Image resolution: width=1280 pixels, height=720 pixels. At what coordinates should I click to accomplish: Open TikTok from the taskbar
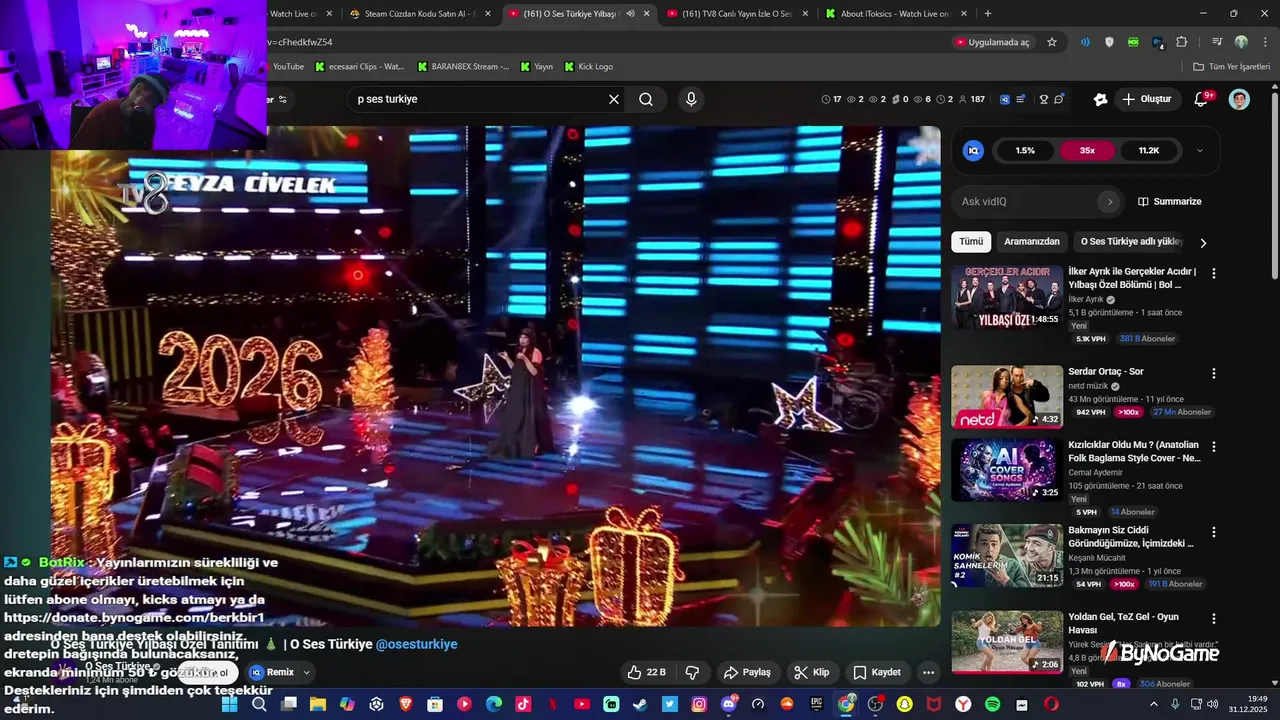click(x=523, y=704)
